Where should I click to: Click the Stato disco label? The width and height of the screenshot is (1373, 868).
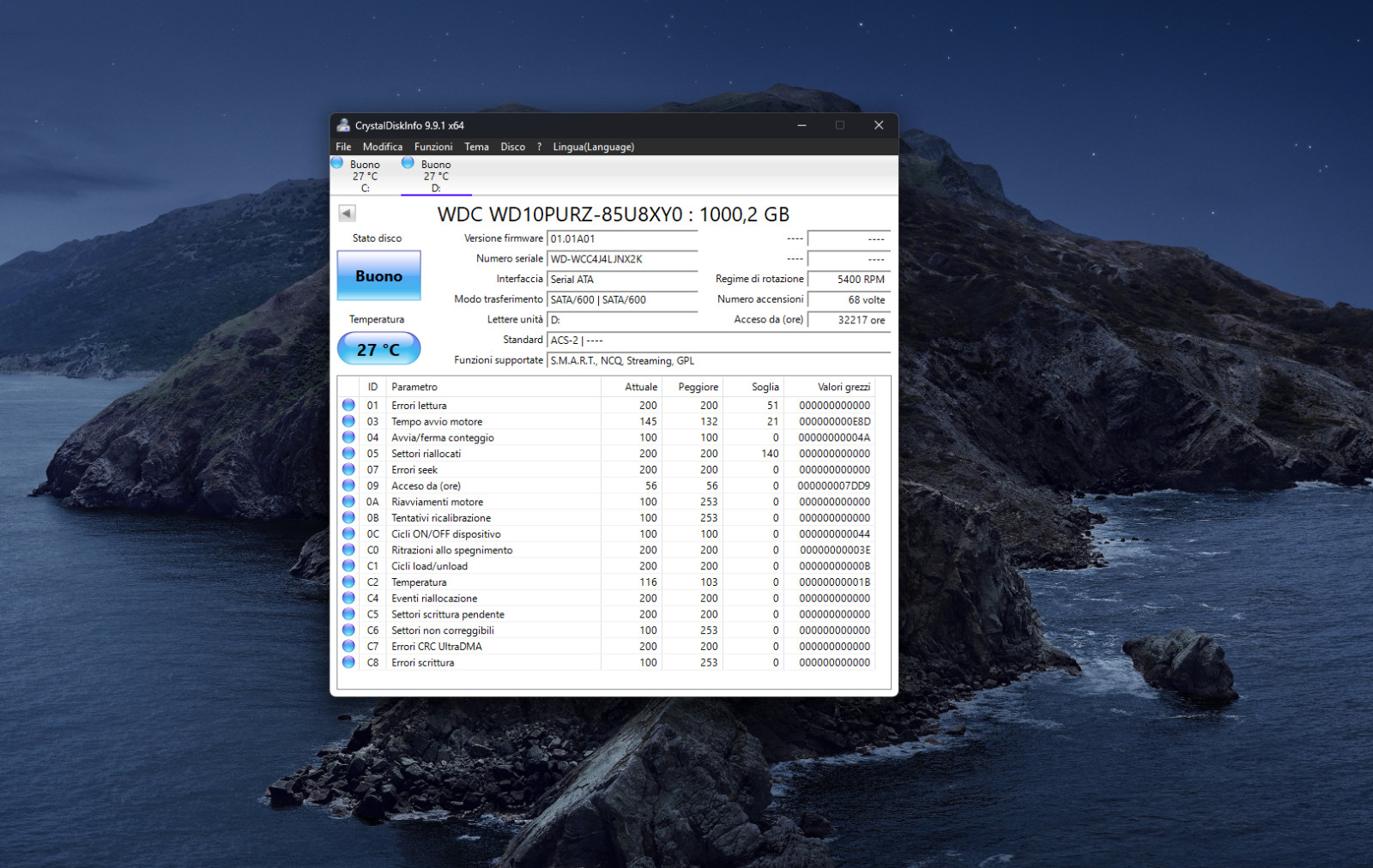tap(377, 238)
